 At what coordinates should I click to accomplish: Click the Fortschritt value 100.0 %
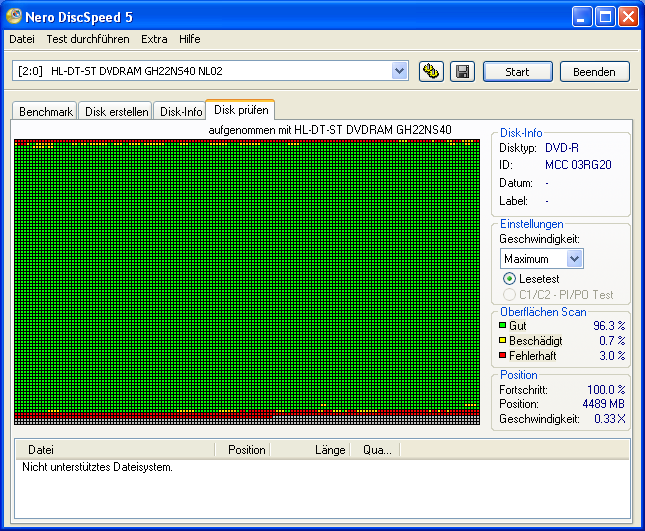pyautogui.click(x=606, y=390)
